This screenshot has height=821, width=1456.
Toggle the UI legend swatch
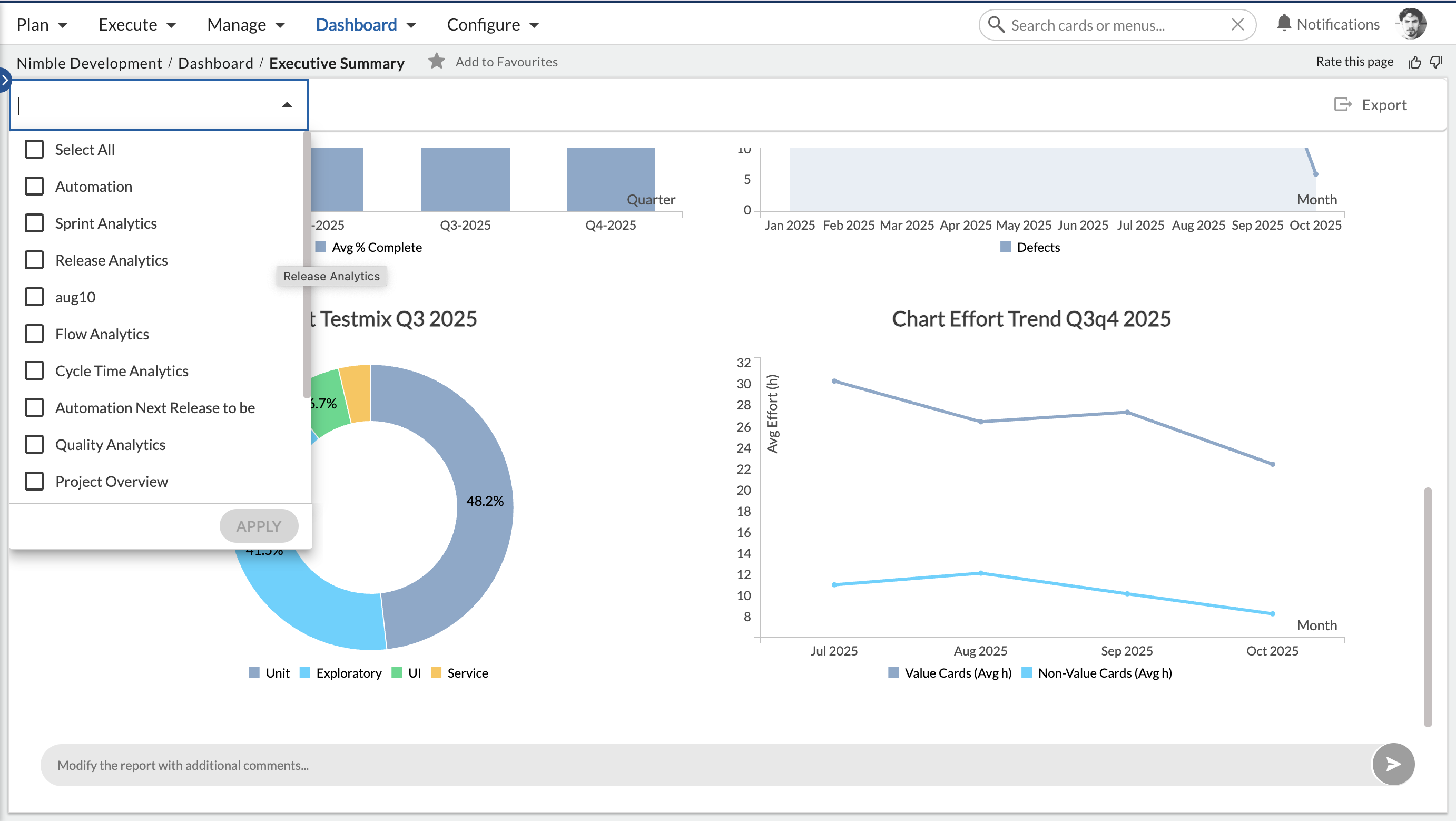click(x=397, y=673)
